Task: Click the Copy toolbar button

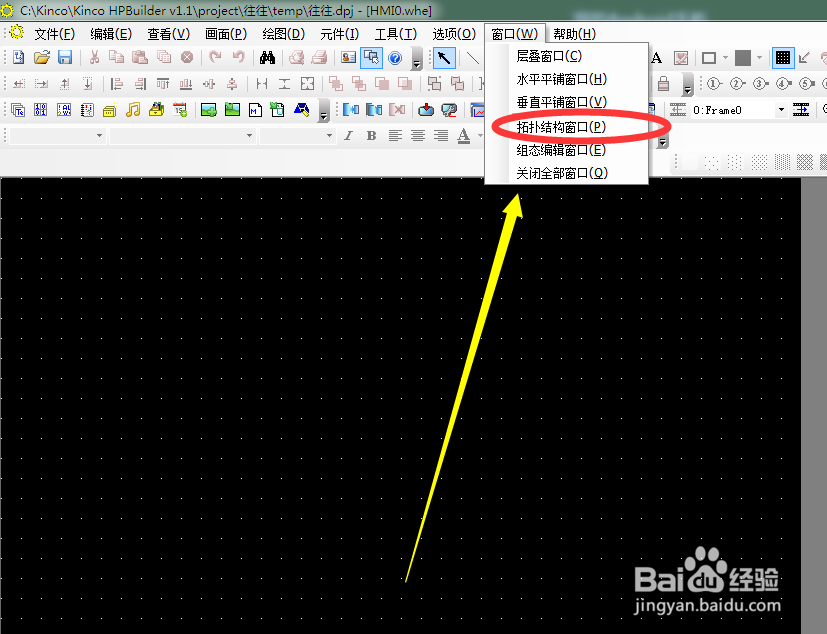Action: point(116,58)
